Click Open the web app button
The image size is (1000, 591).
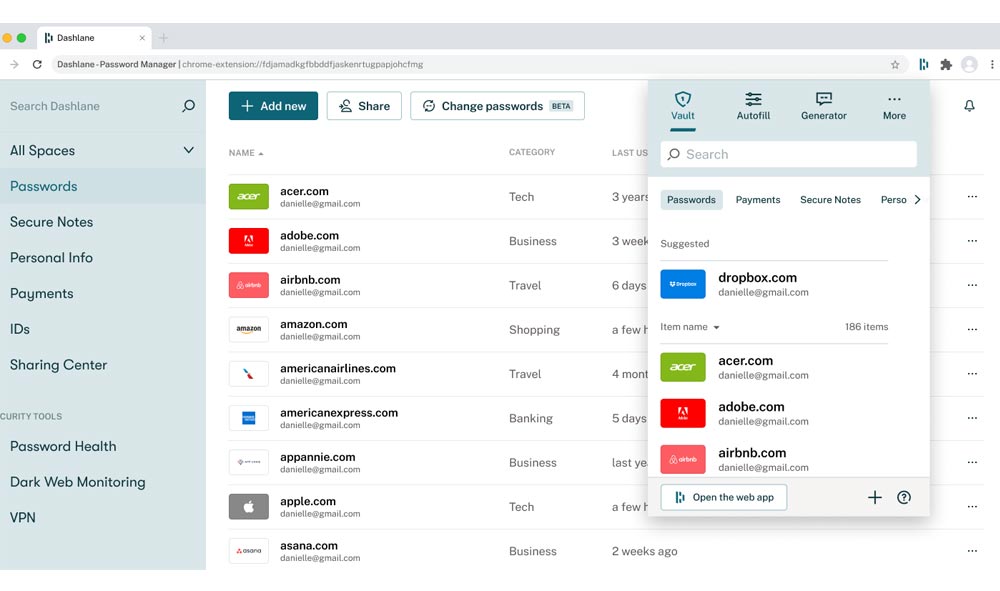click(724, 497)
